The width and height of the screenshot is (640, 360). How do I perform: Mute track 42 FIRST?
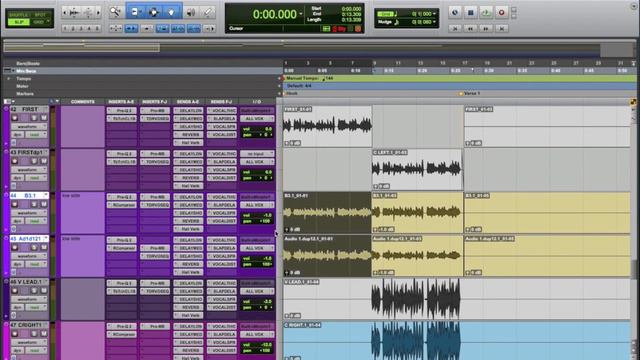[43, 118]
